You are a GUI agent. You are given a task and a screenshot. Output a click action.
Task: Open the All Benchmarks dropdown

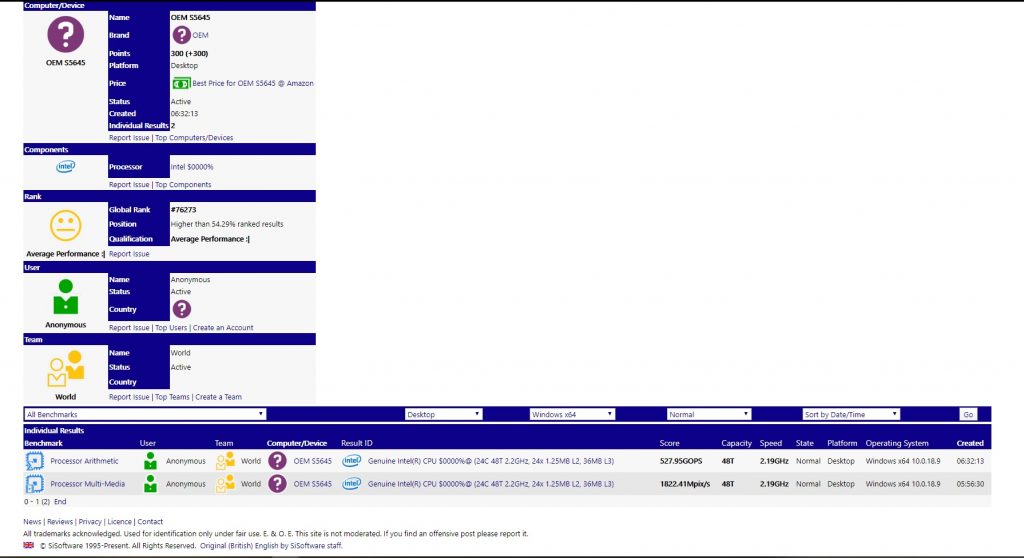tap(145, 414)
